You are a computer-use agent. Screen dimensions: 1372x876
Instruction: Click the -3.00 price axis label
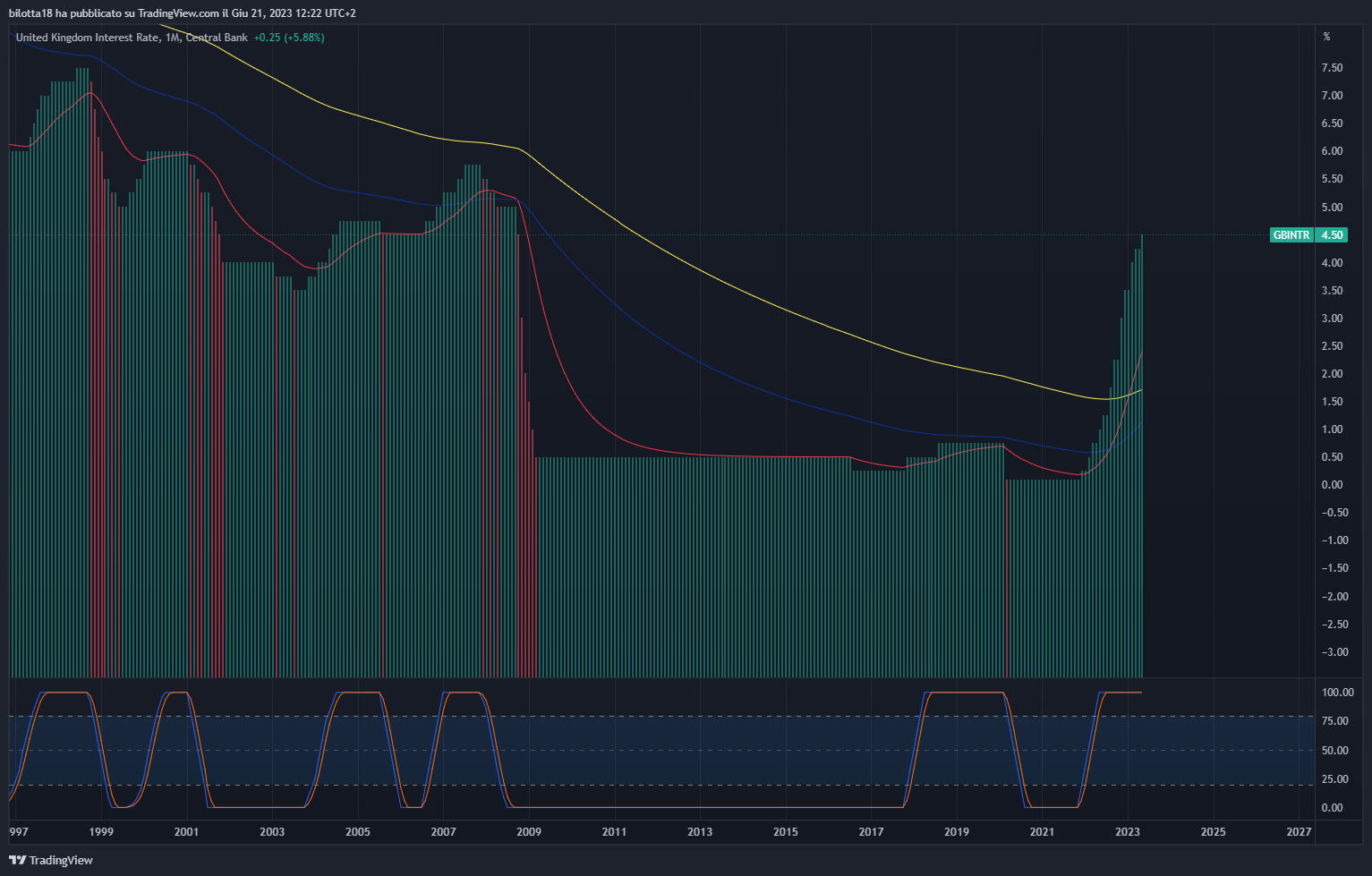(1335, 652)
